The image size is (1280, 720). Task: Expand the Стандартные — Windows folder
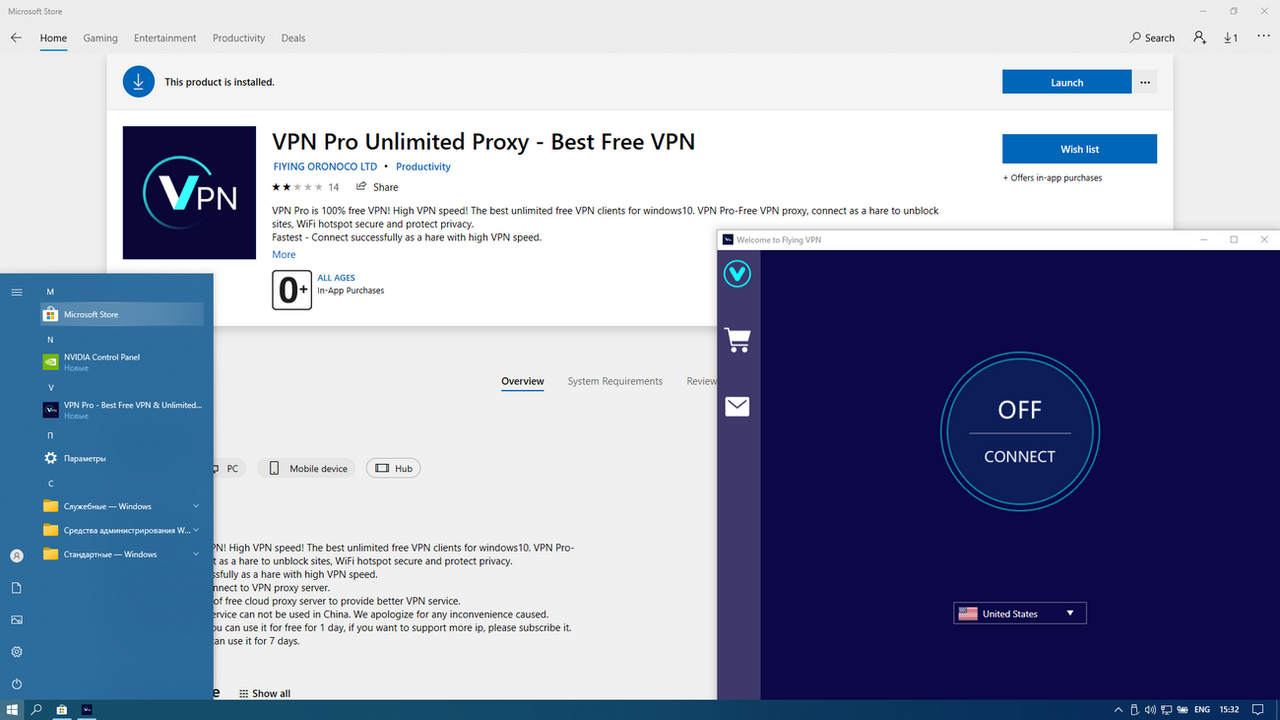122,554
